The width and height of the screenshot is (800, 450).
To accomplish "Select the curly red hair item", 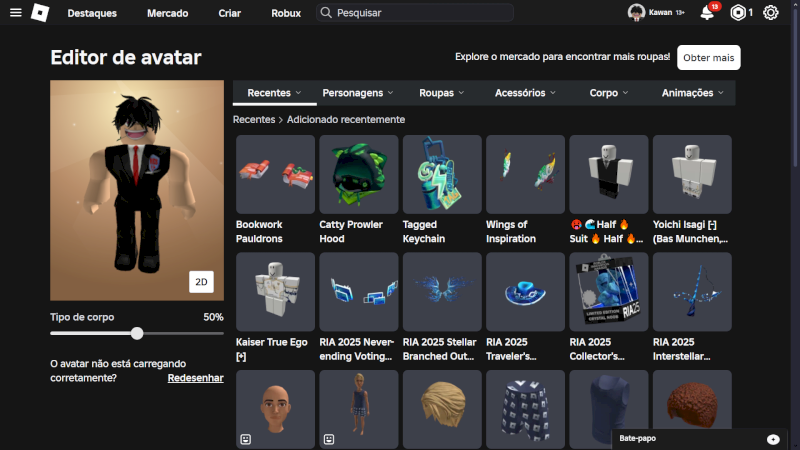I will click(x=692, y=401).
